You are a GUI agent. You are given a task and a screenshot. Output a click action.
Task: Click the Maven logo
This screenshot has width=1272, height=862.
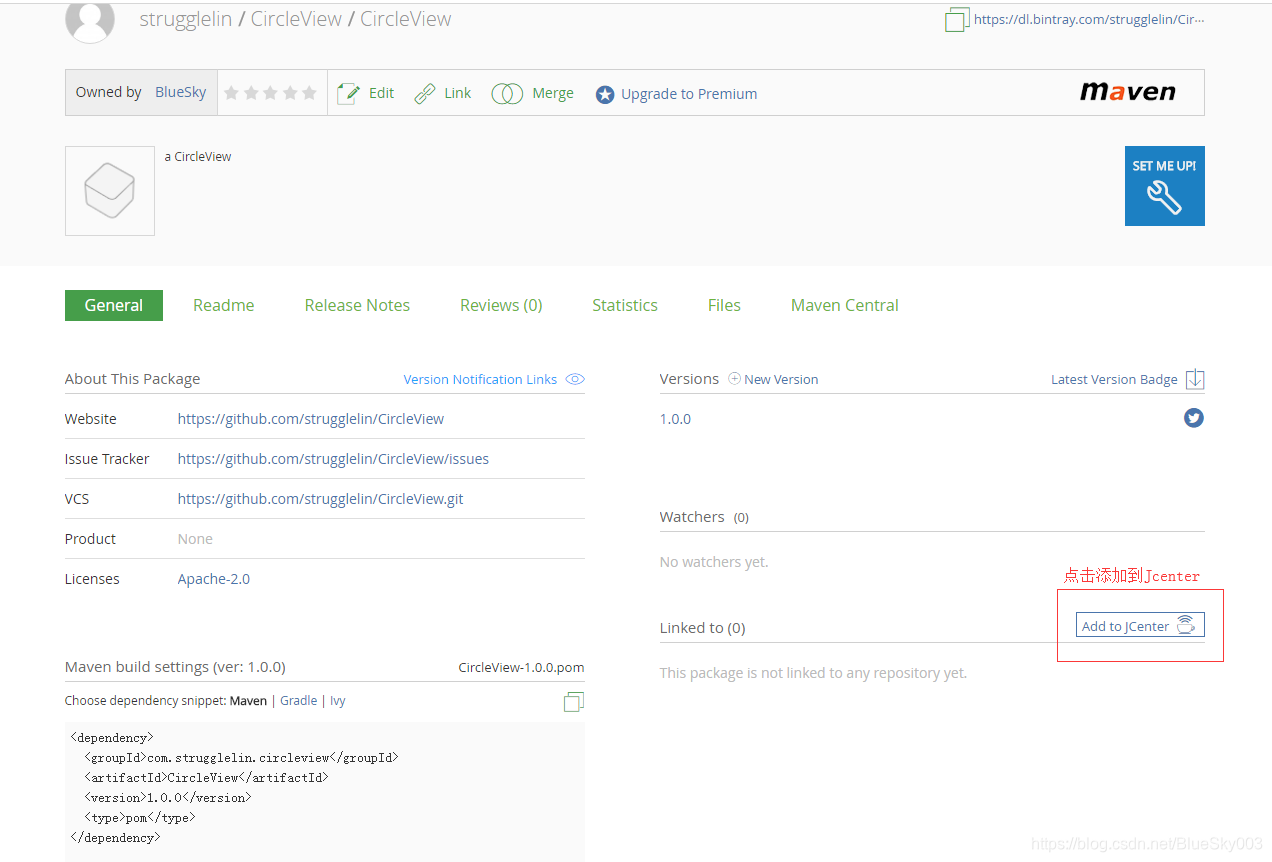[1128, 92]
